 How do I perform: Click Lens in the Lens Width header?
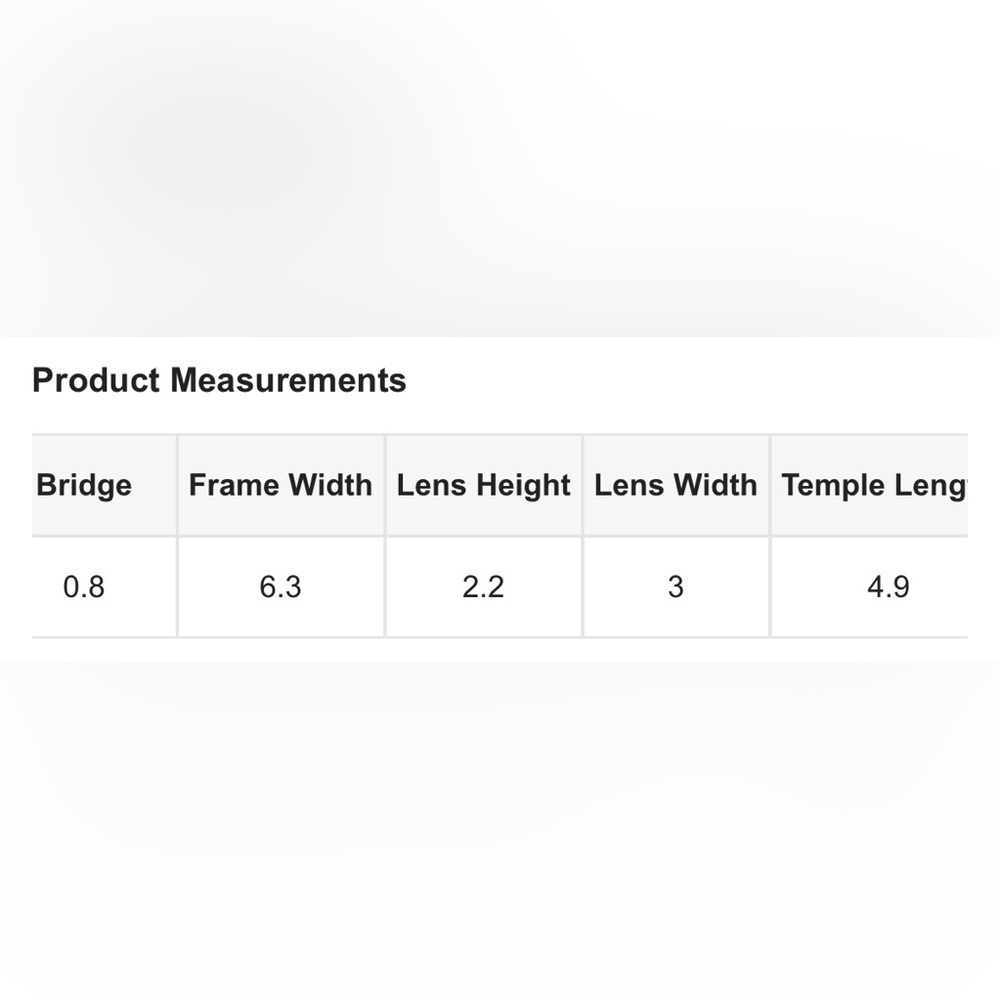pos(624,486)
